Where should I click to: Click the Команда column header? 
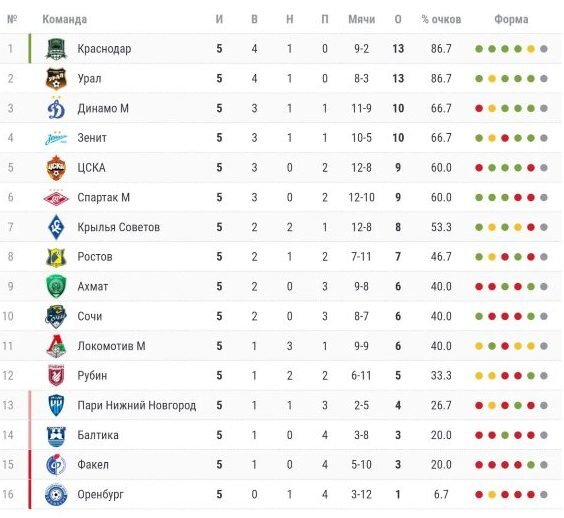65,19
